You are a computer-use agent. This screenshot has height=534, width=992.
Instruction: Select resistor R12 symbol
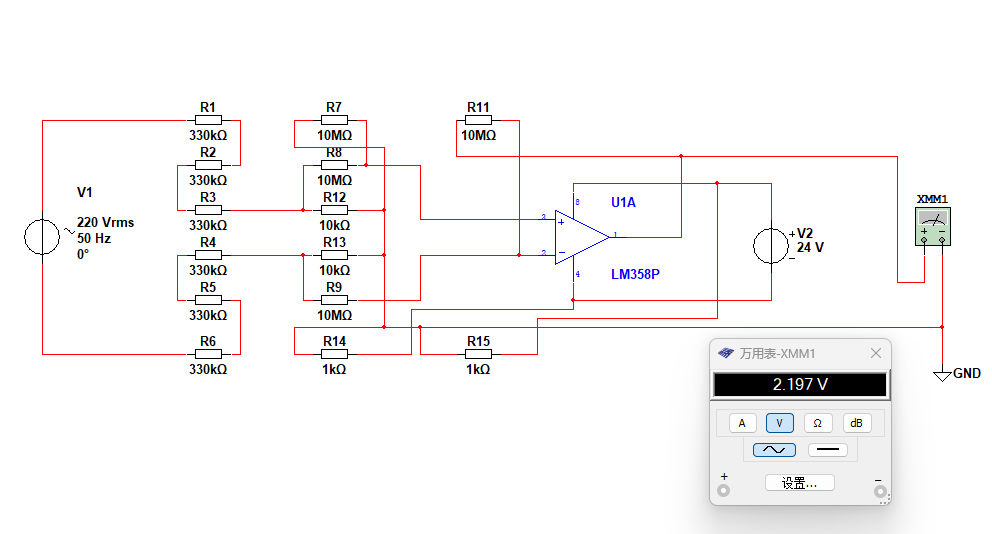(335, 210)
